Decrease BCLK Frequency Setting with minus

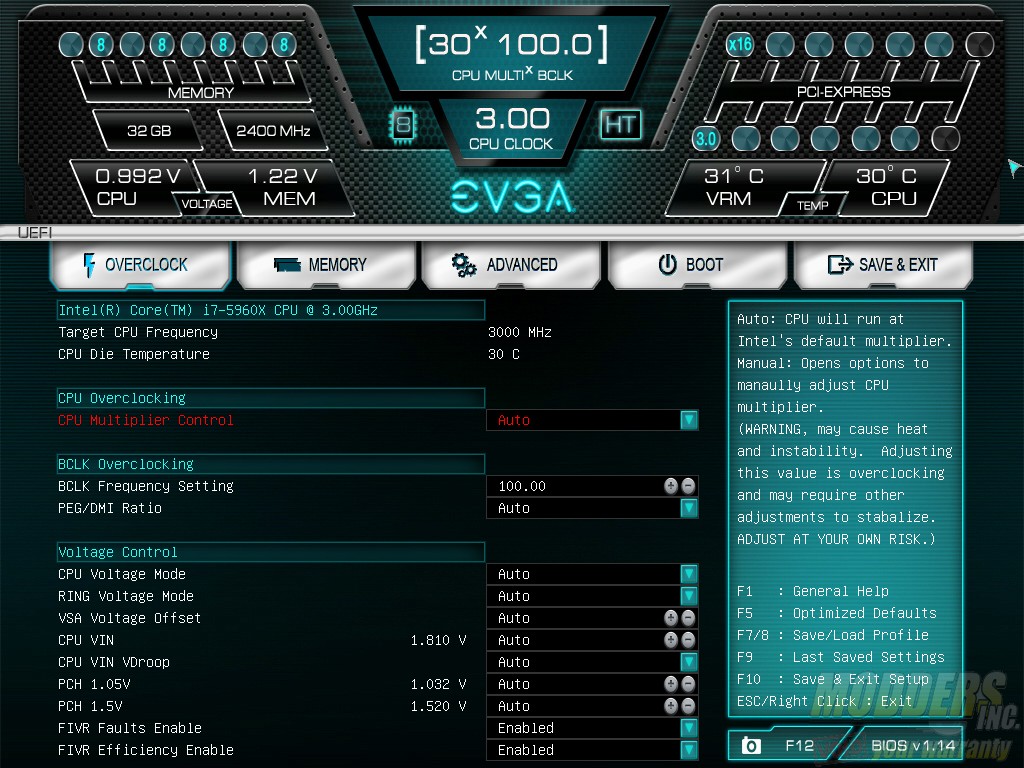[688, 486]
